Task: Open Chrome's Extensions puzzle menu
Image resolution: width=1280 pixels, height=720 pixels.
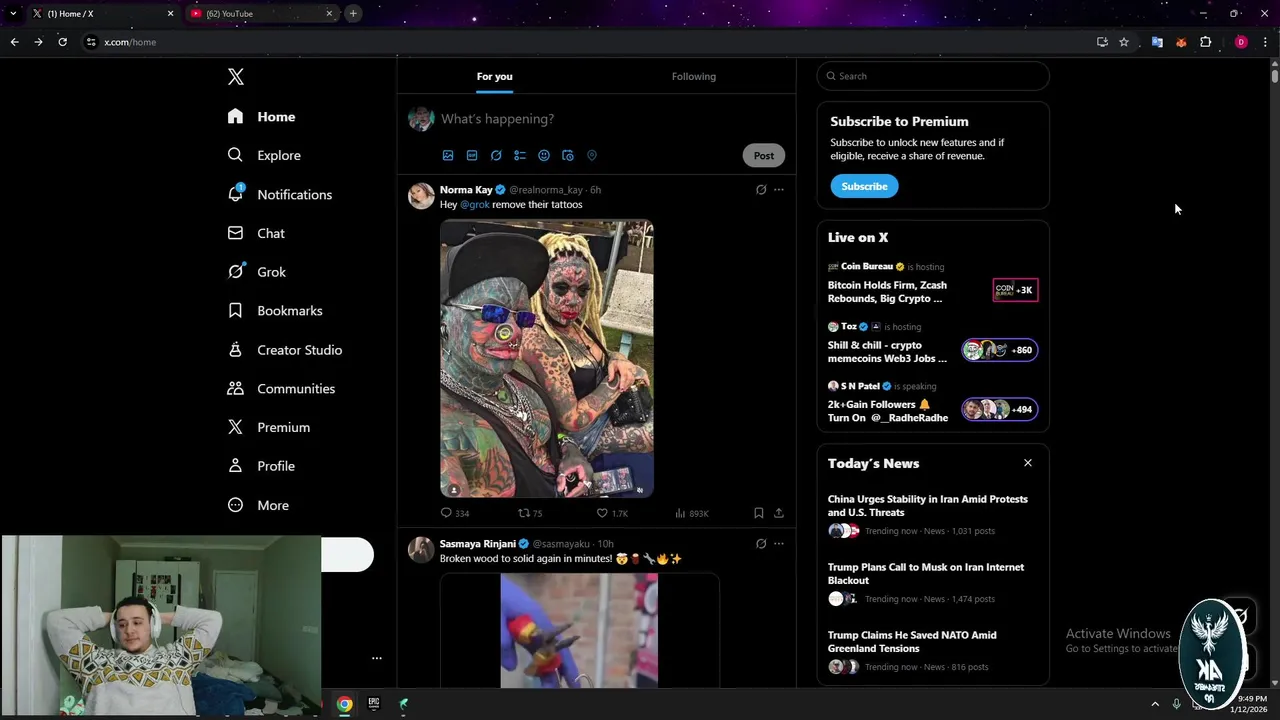Action: [1205, 42]
